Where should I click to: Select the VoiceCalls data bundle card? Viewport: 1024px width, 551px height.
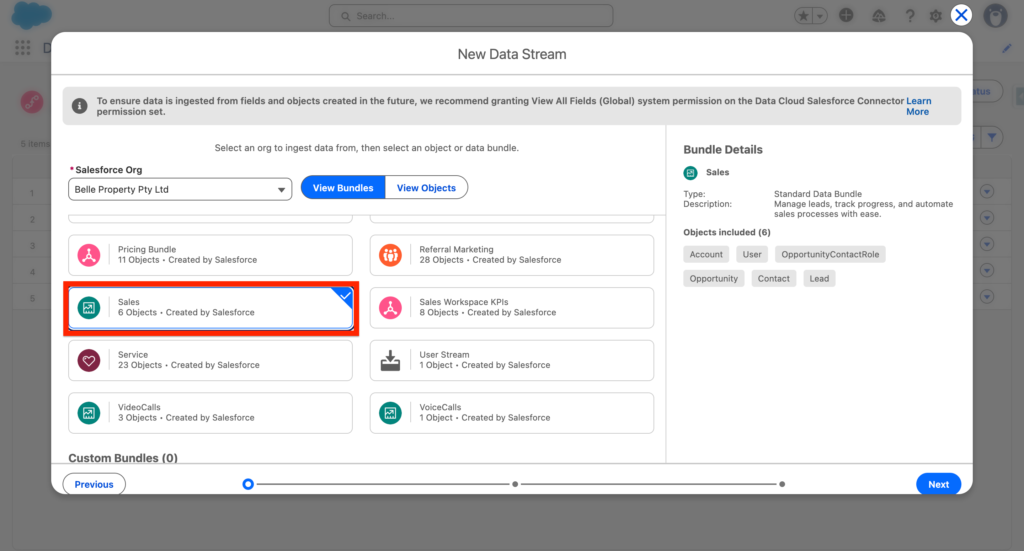(511, 413)
